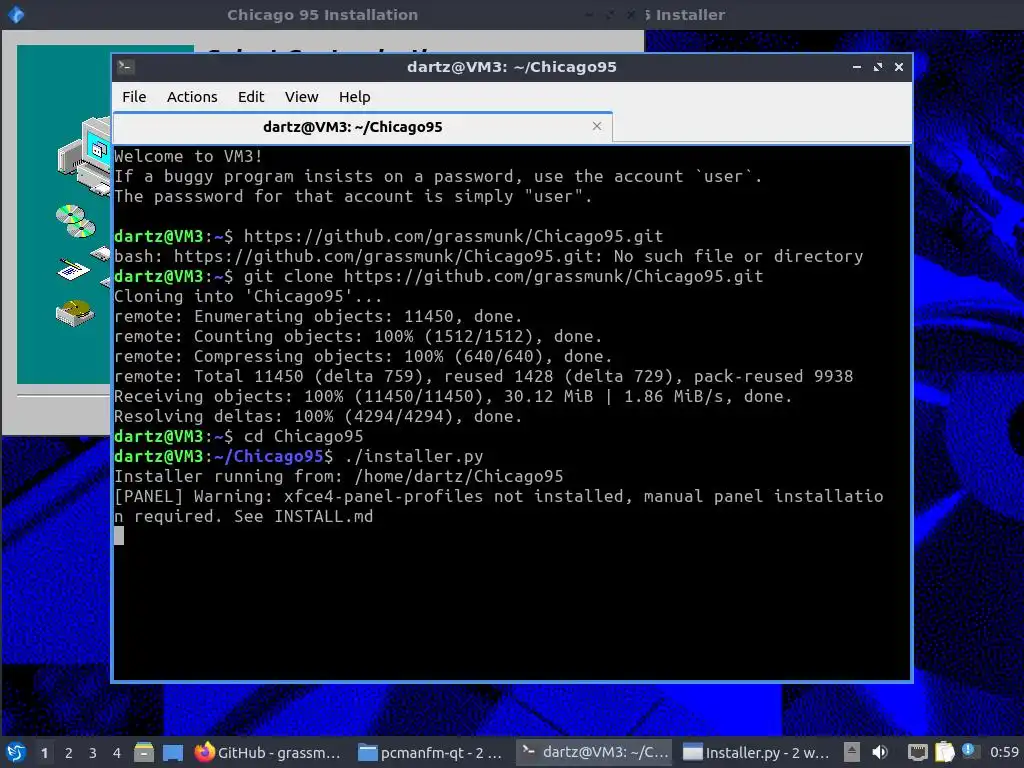The width and height of the screenshot is (1024, 768).
Task: Open the clipboard manager tray icon
Action: coord(944,752)
